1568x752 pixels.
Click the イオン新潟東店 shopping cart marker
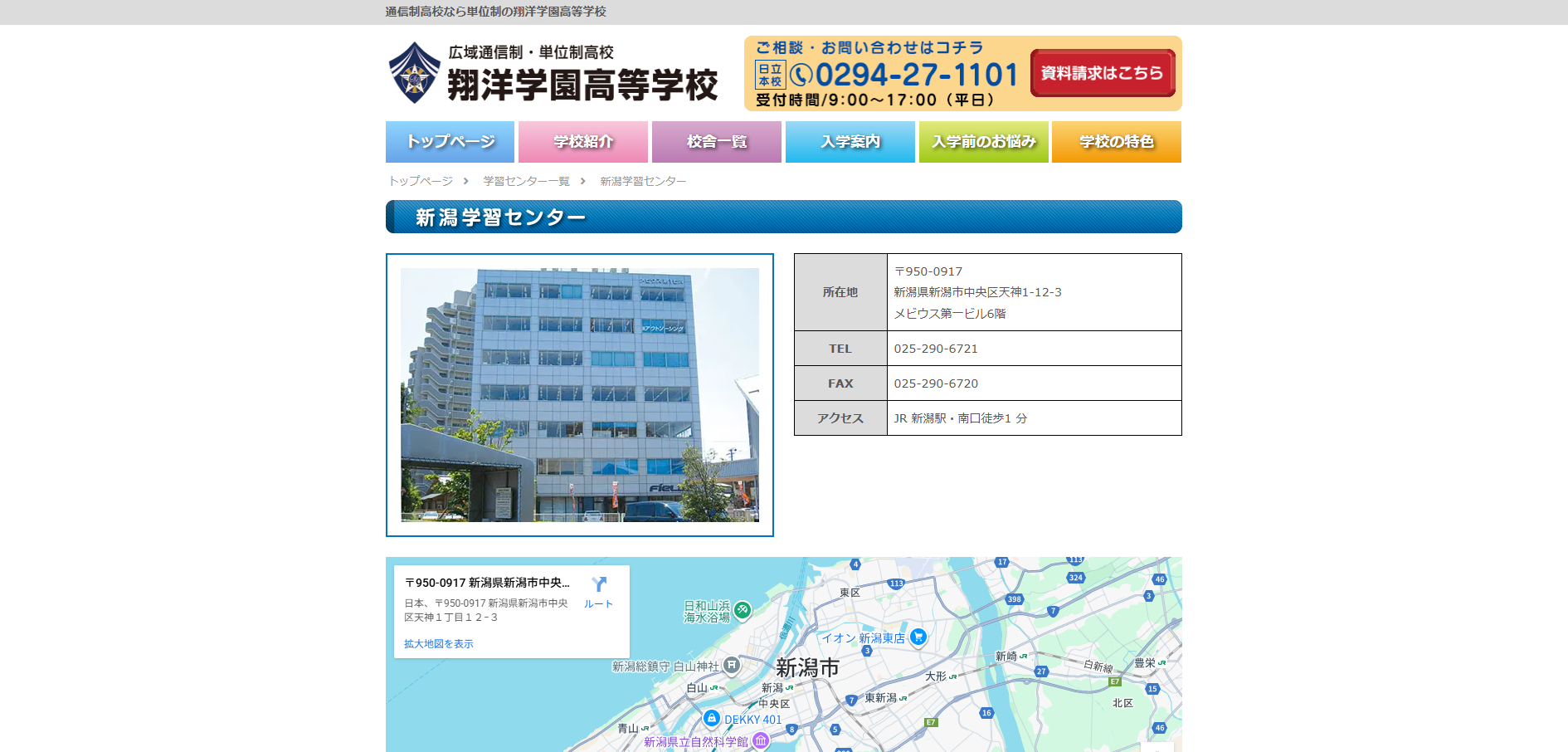click(918, 637)
